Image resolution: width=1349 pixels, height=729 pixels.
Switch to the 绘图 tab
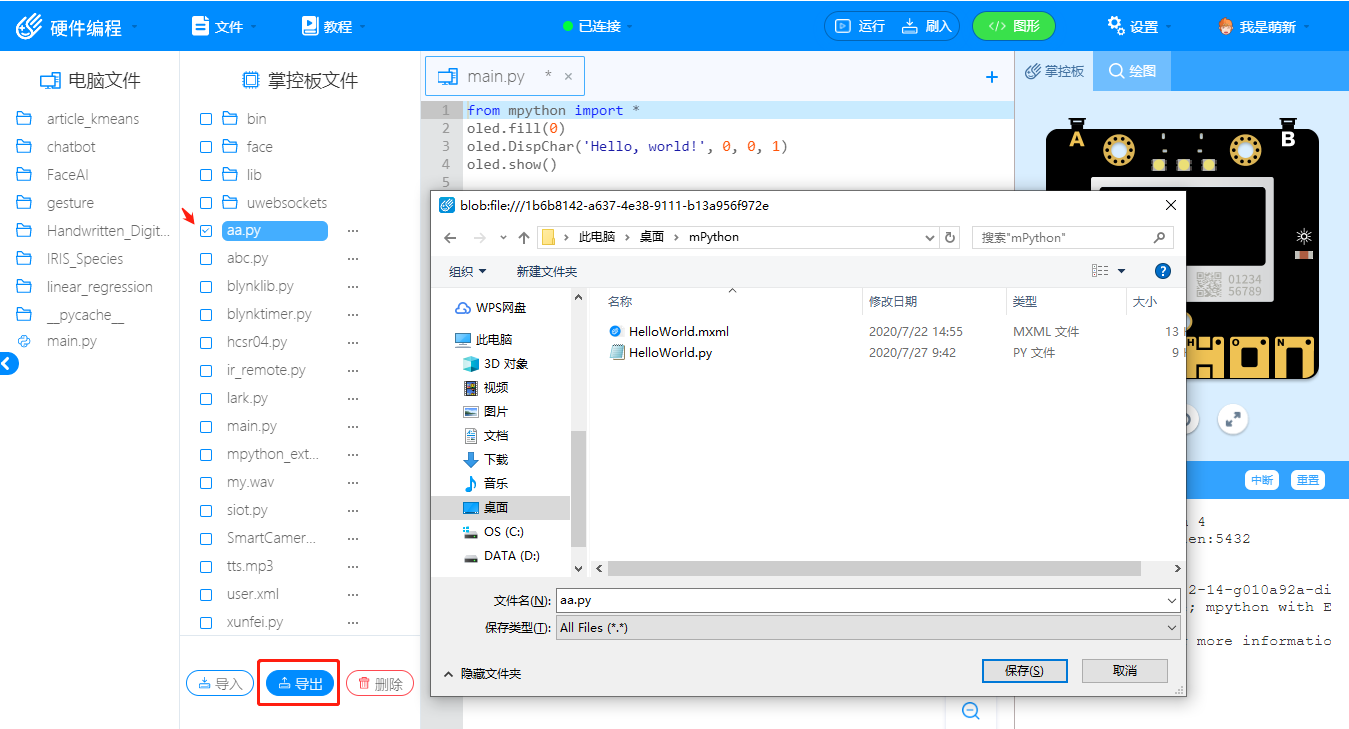[x=1132, y=72]
